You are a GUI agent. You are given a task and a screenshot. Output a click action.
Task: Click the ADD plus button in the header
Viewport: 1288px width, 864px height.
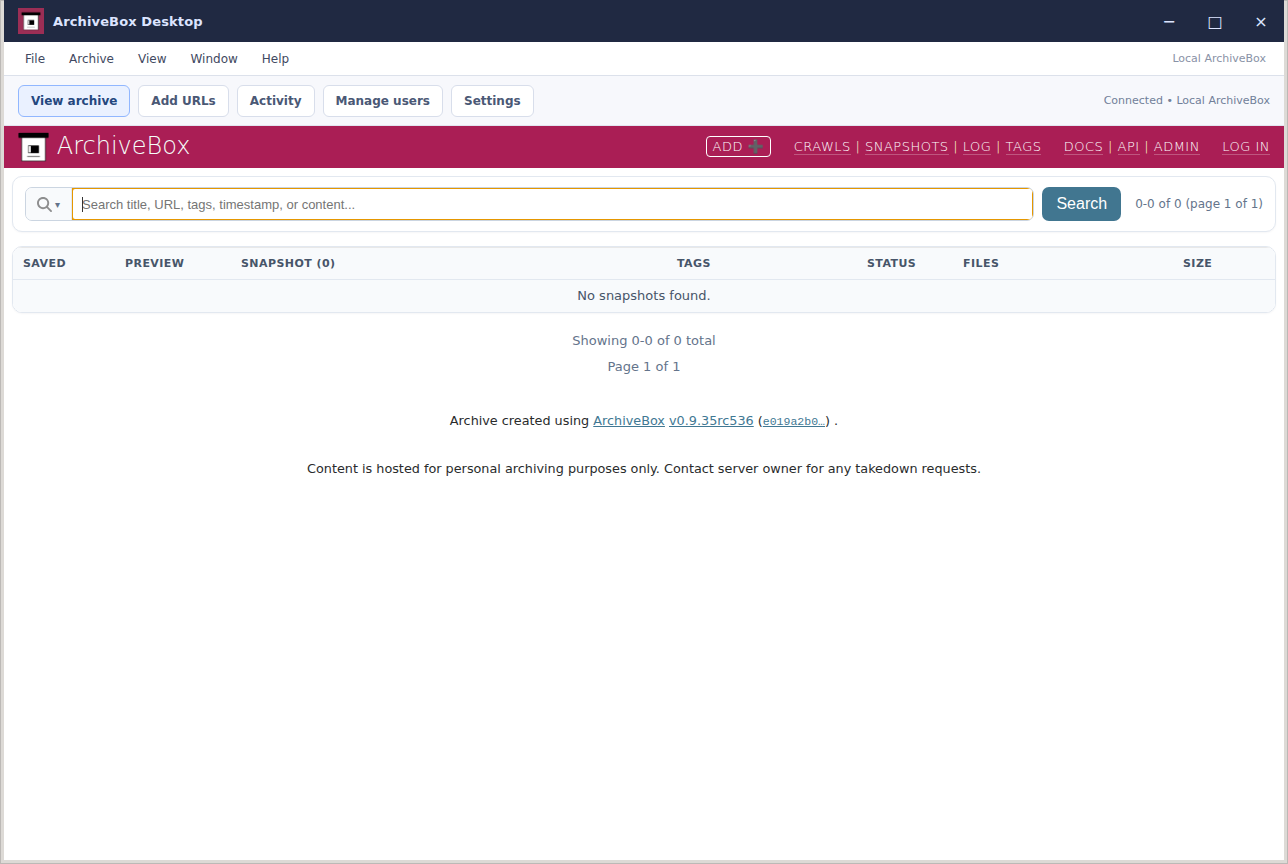(738, 146)
